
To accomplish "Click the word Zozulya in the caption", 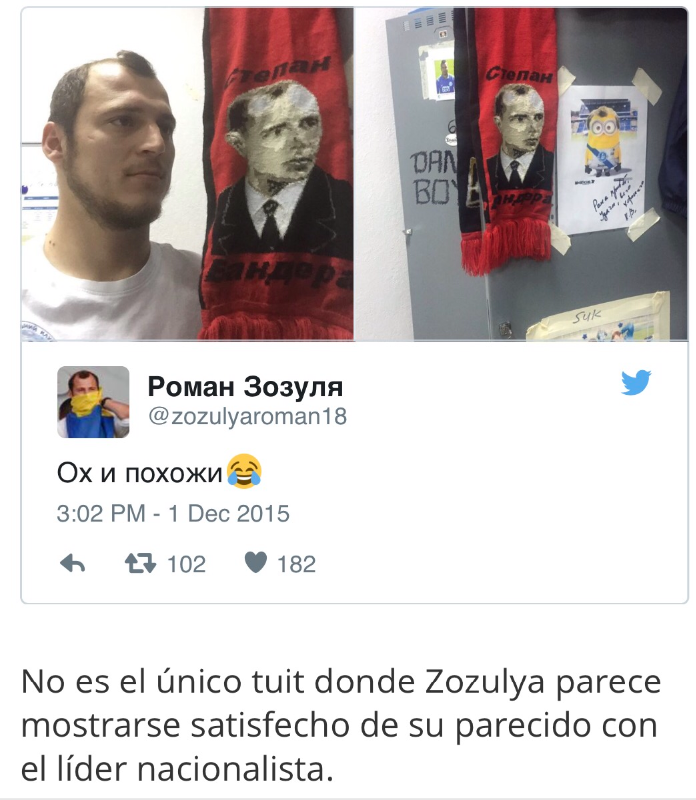I will tap(484, 682).
